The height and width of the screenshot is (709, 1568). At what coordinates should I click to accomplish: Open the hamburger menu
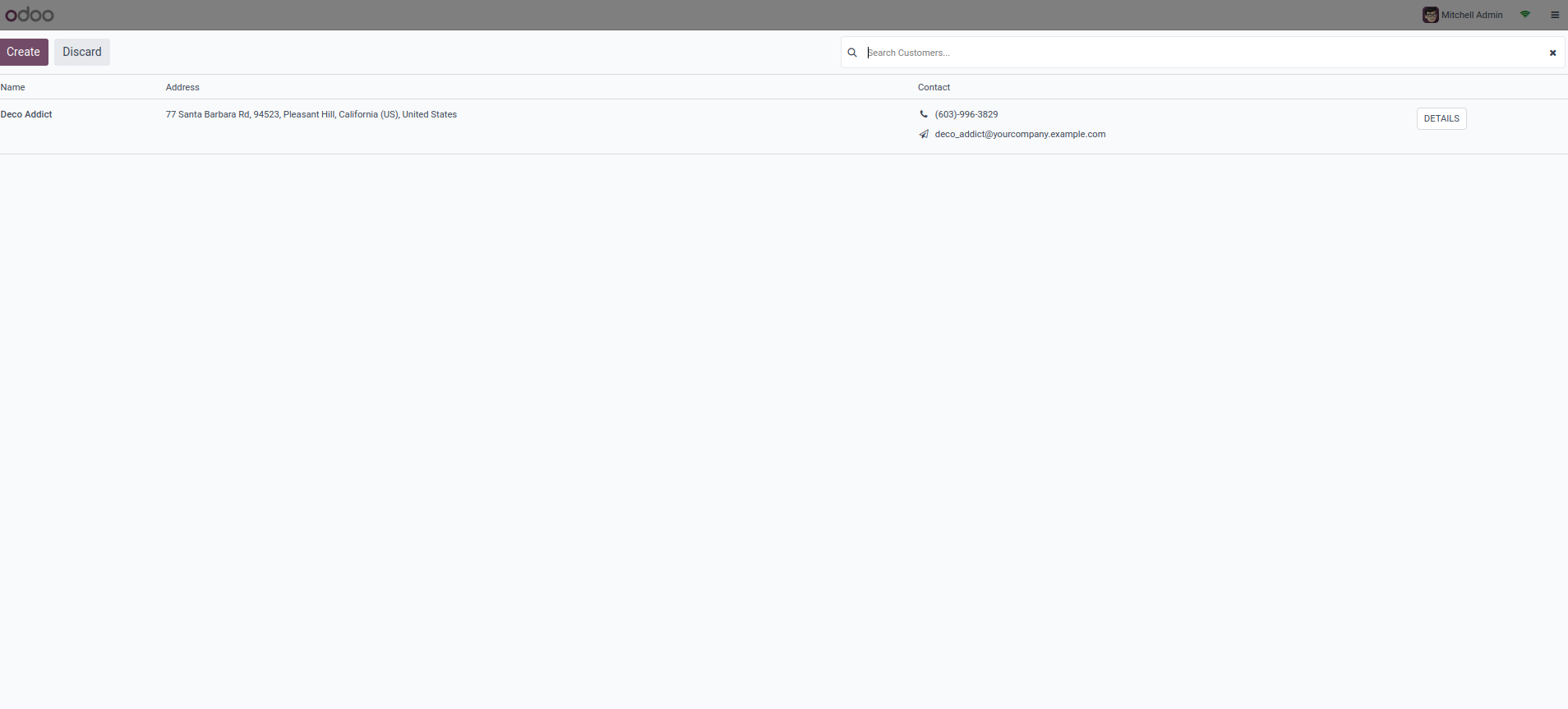pyautogui.click(x=1555, y=15)
